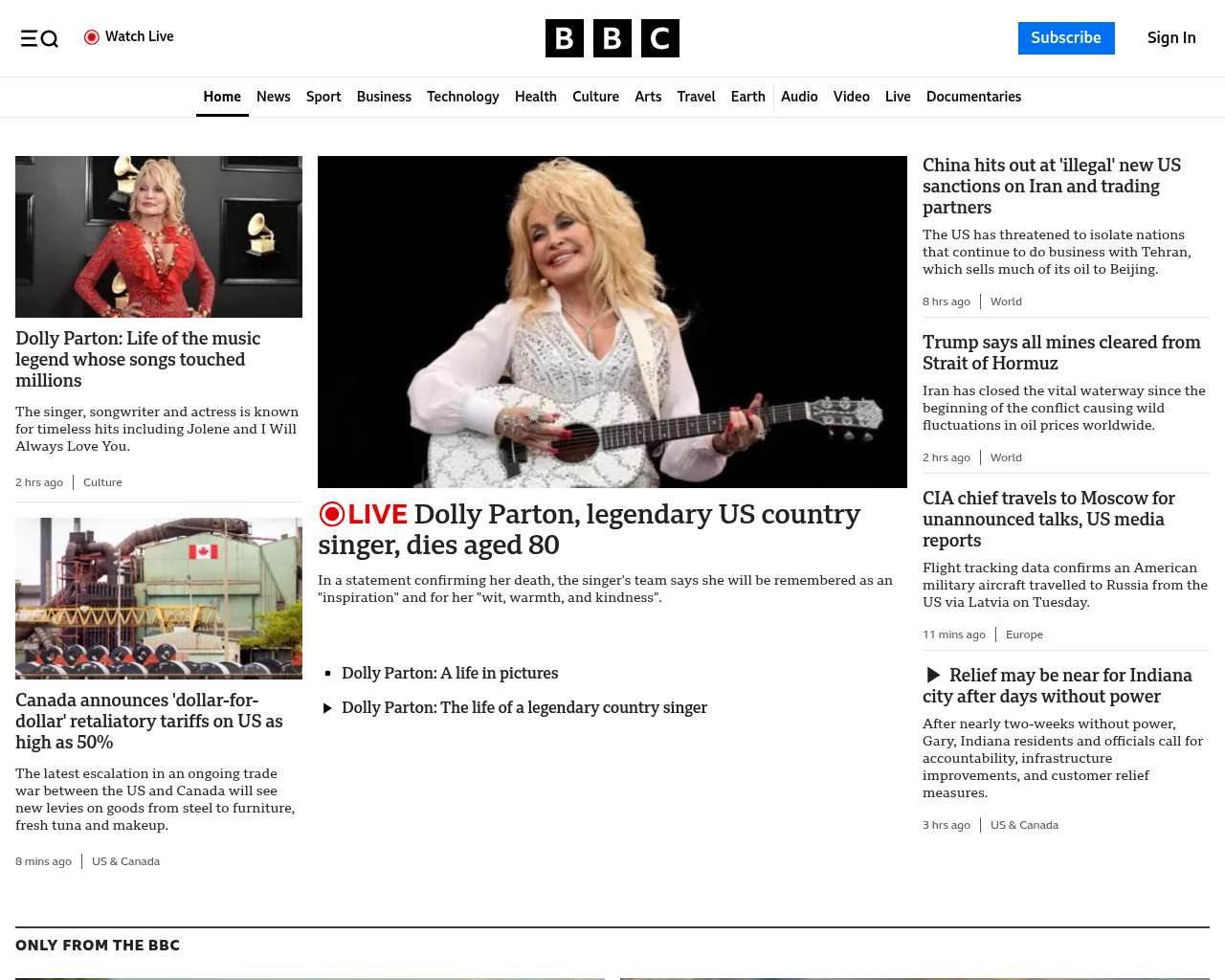Open China hits out at sanctions headline
This screenshot has height=980, width=1225.
coord(1052,187)
